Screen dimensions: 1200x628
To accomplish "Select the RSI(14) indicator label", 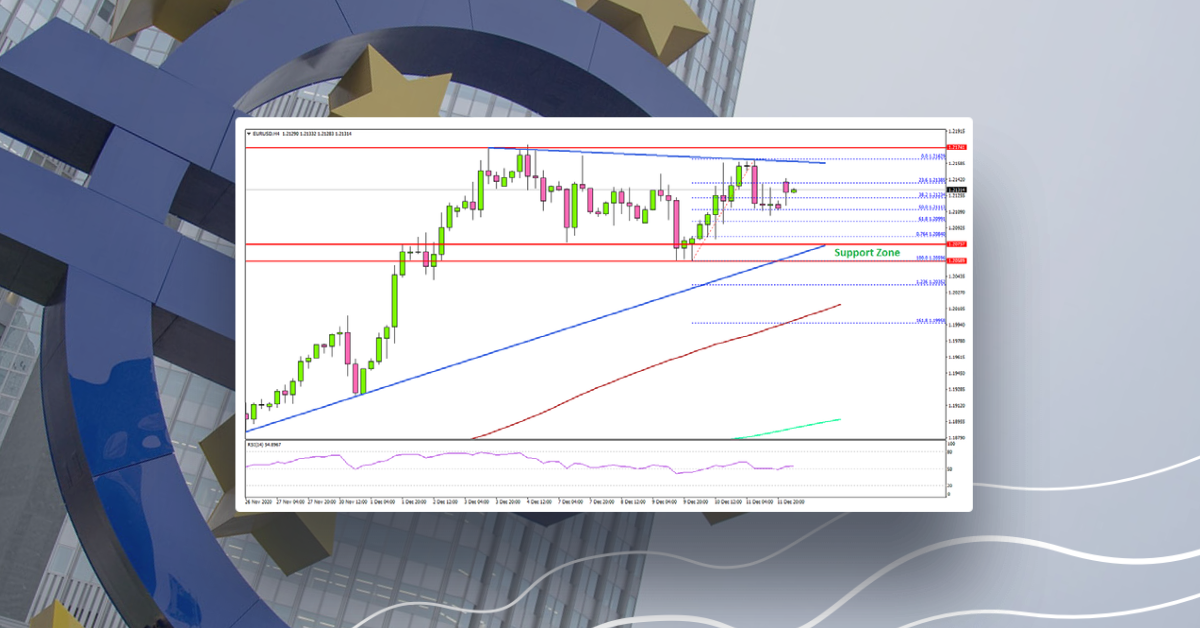I will [x=257, y=443].
